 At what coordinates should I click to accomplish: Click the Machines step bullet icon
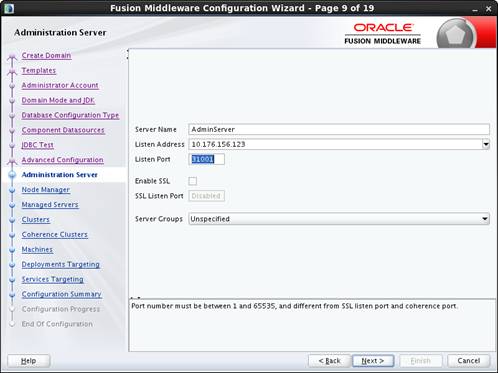pyautogui.click(x=12, y=250)
